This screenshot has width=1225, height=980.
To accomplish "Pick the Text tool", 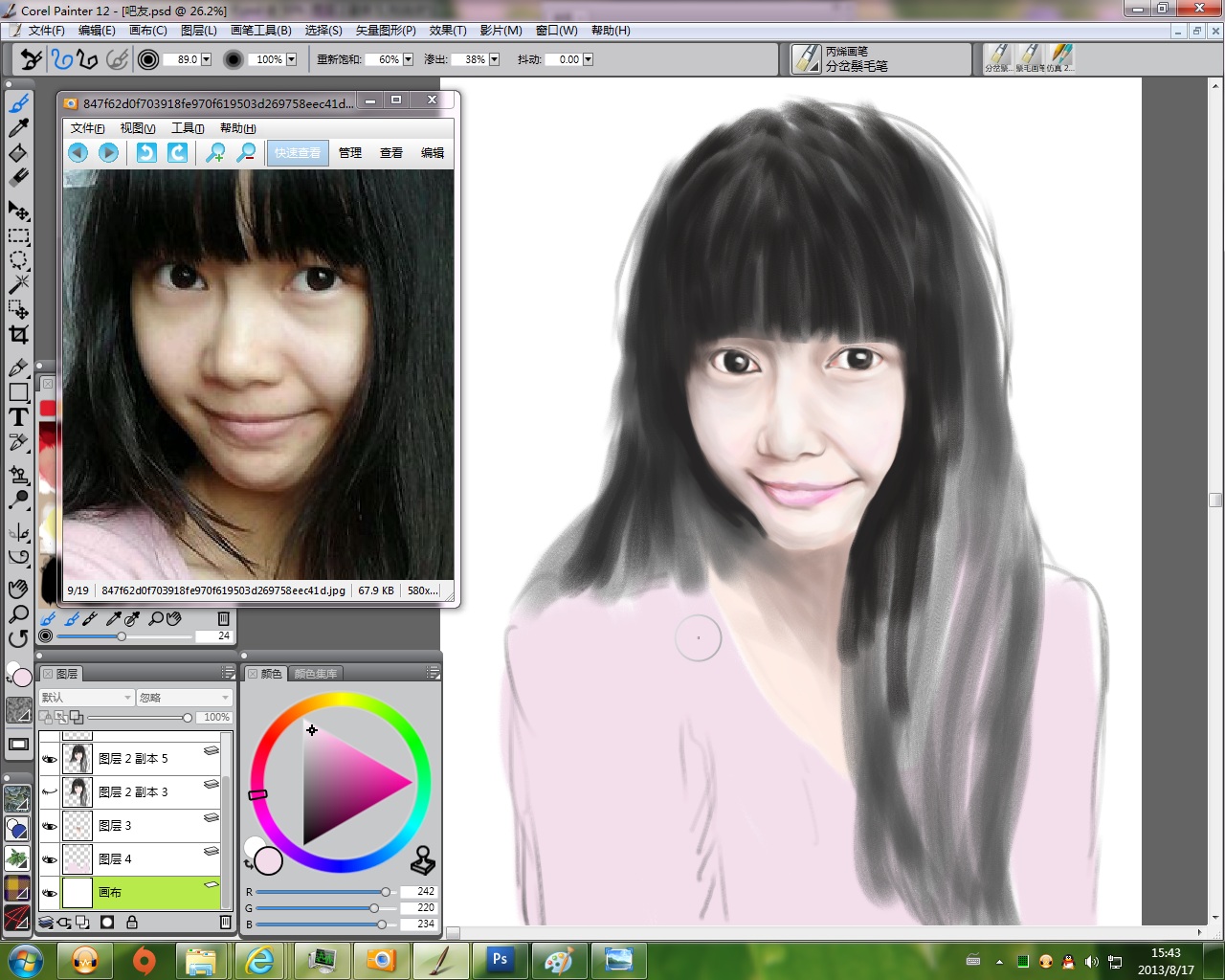I will pyautogui.click(x=18, y=417).
